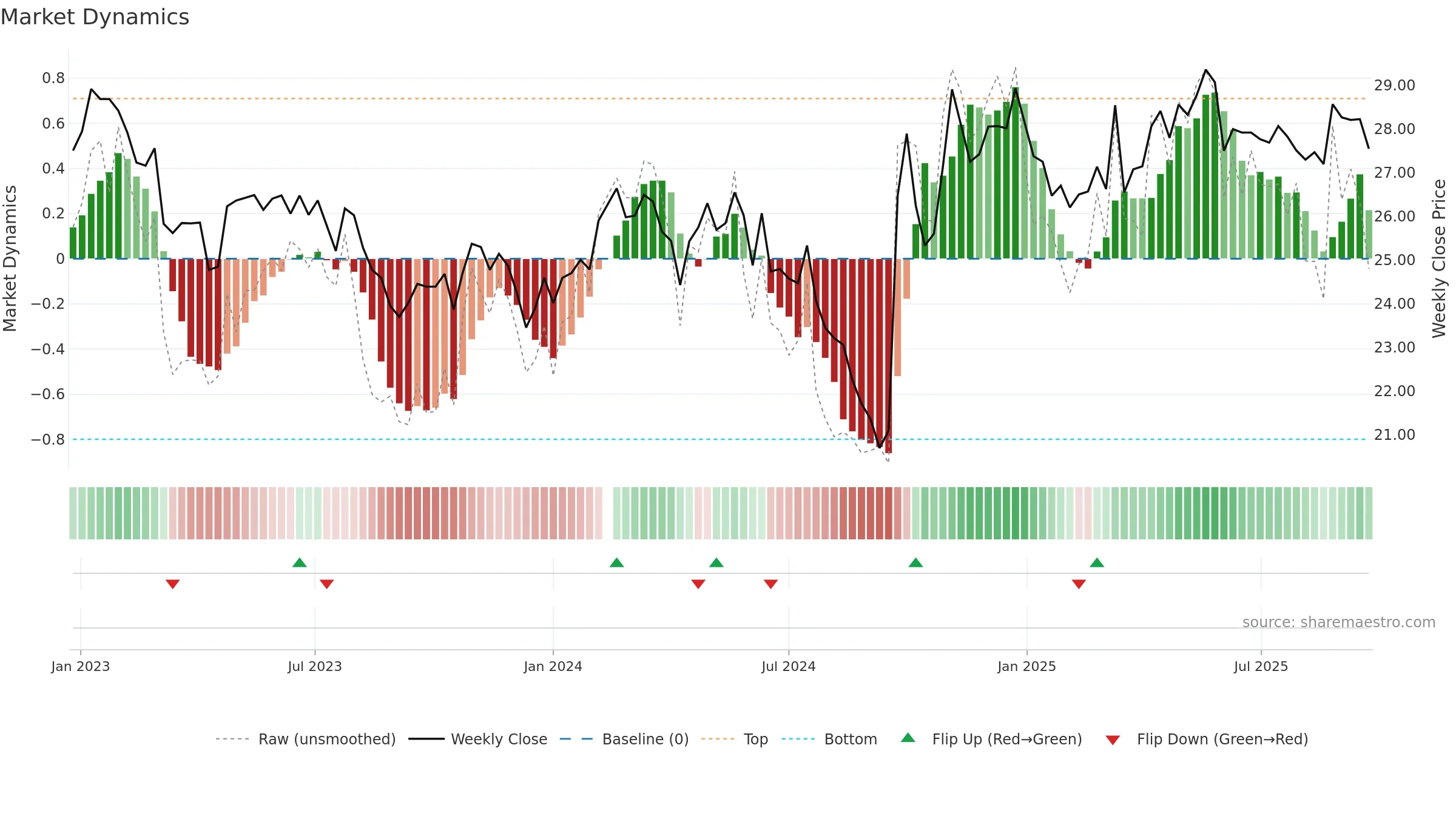The image size is (1456, 819).
Task: Select the green flip-up triangle around Oct 2024
Action: point(916,562)
